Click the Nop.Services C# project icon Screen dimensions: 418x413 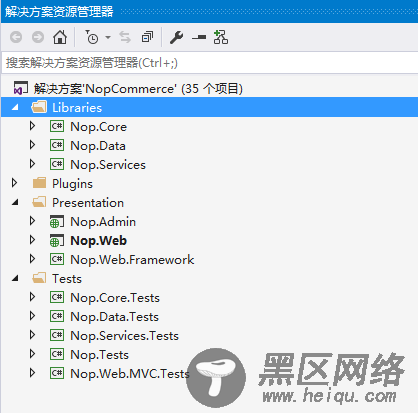click(57, 164)
